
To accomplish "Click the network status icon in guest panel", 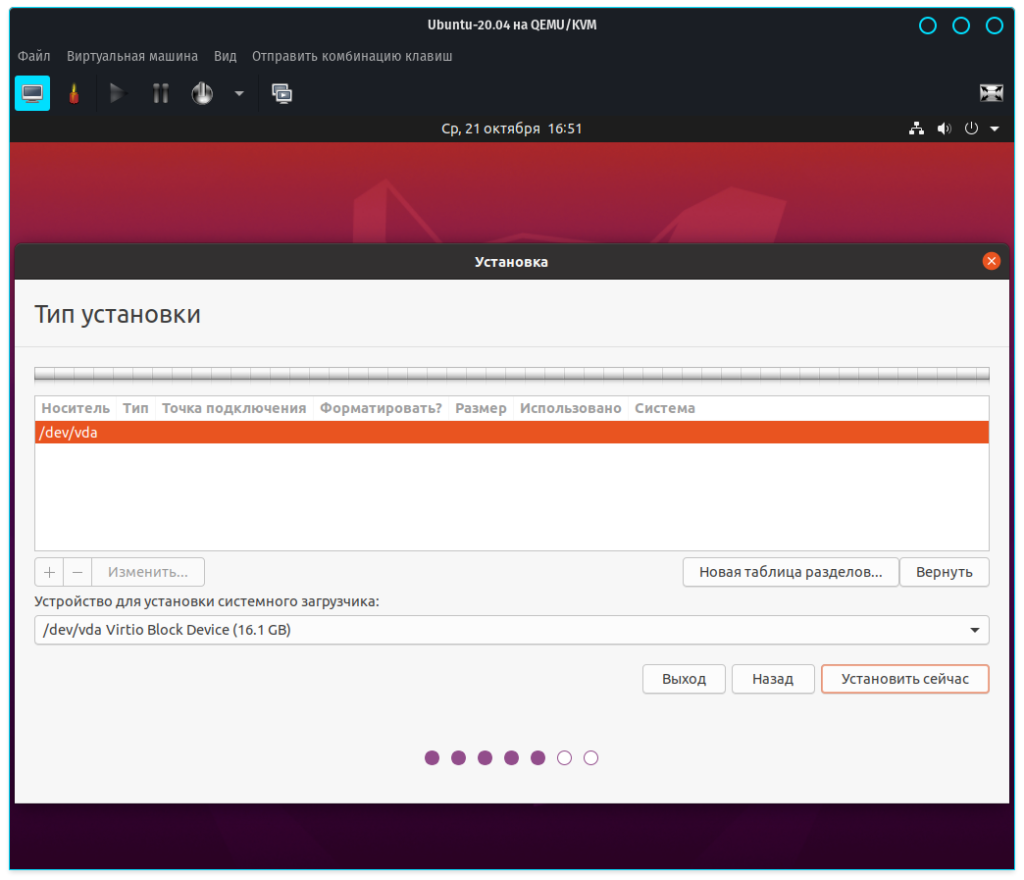I will tap(916, 129).
